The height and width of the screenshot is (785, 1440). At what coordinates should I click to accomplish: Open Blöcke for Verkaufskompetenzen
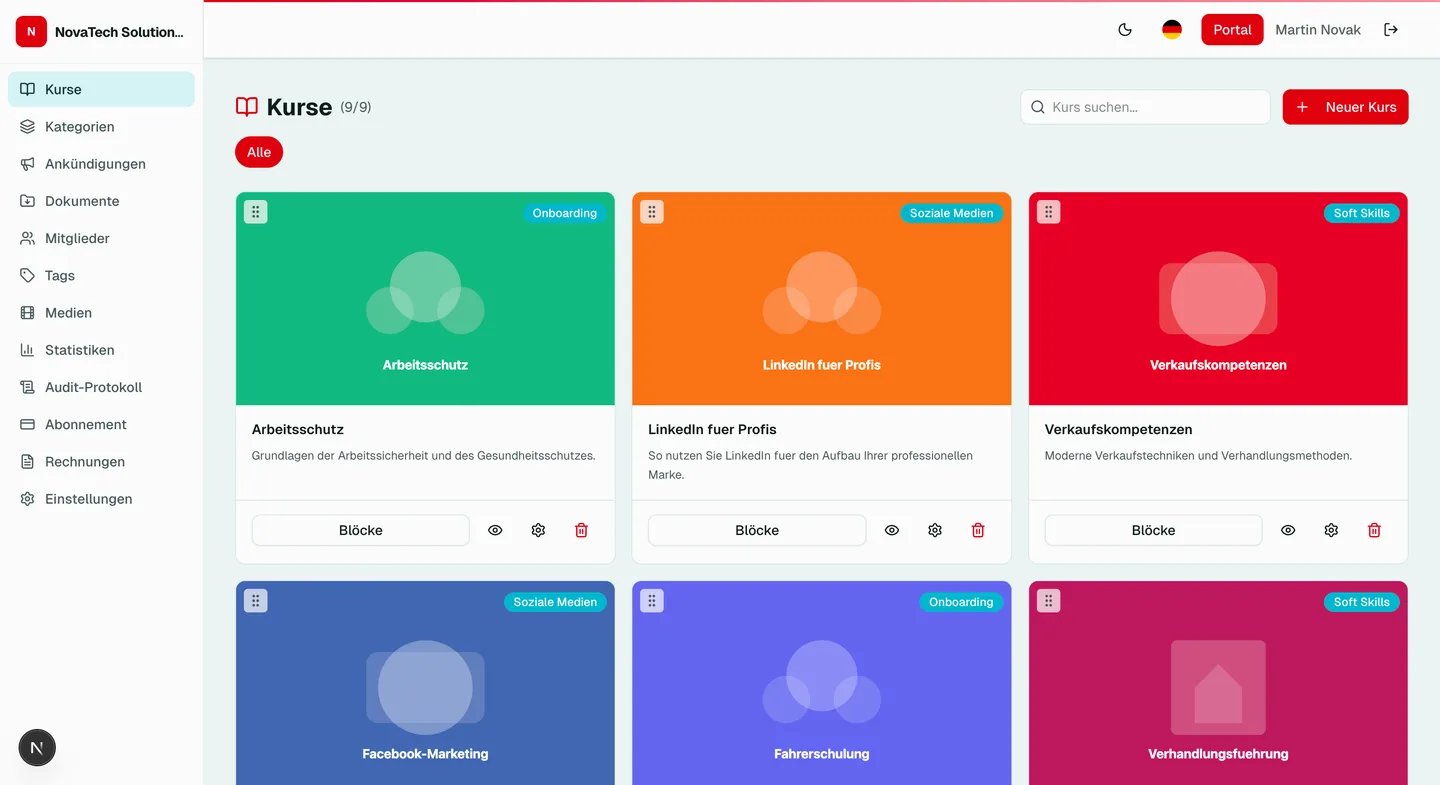click(x=1153, y=530)
